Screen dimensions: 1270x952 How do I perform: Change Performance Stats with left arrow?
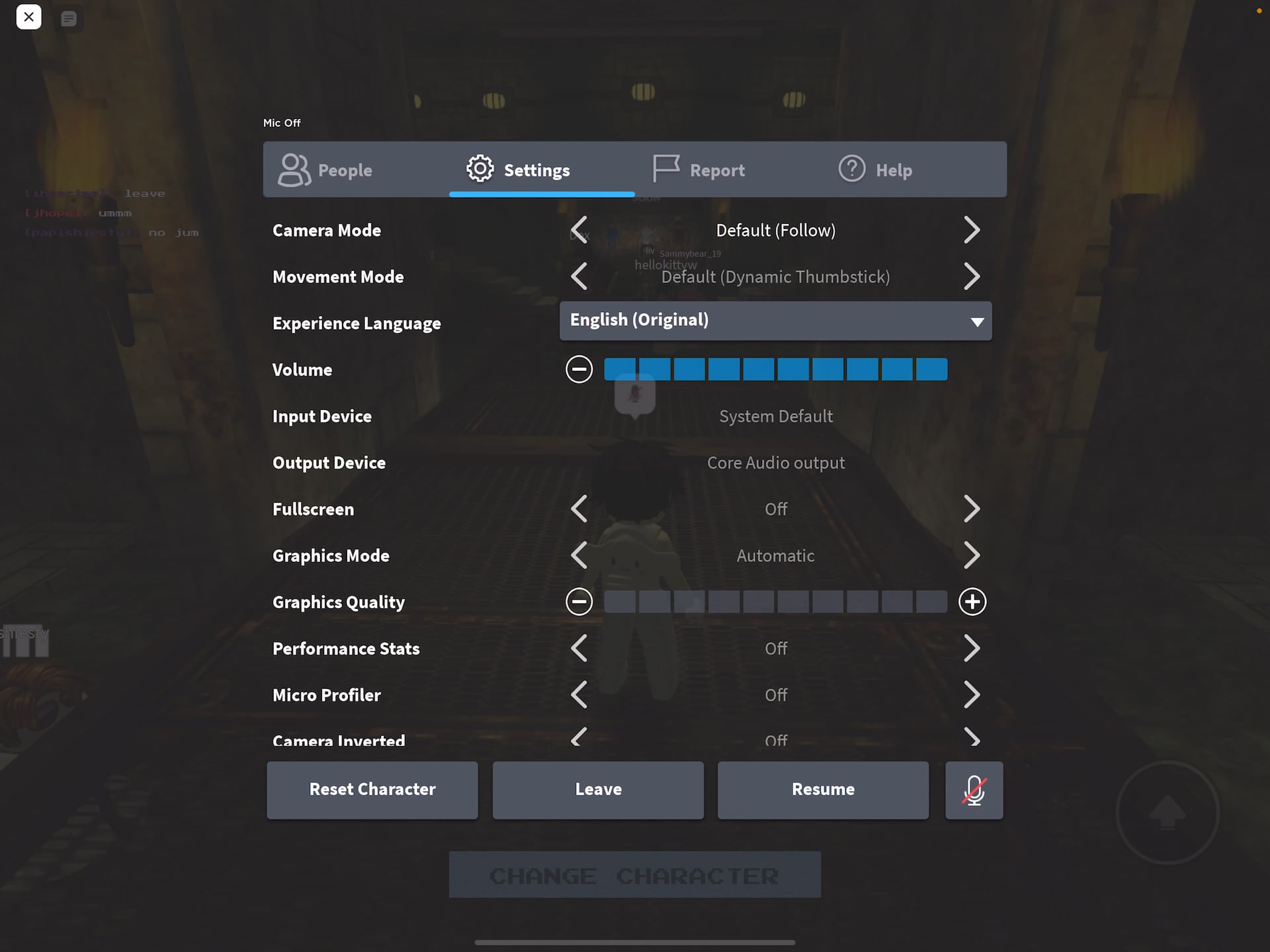(x=579, y=648)
